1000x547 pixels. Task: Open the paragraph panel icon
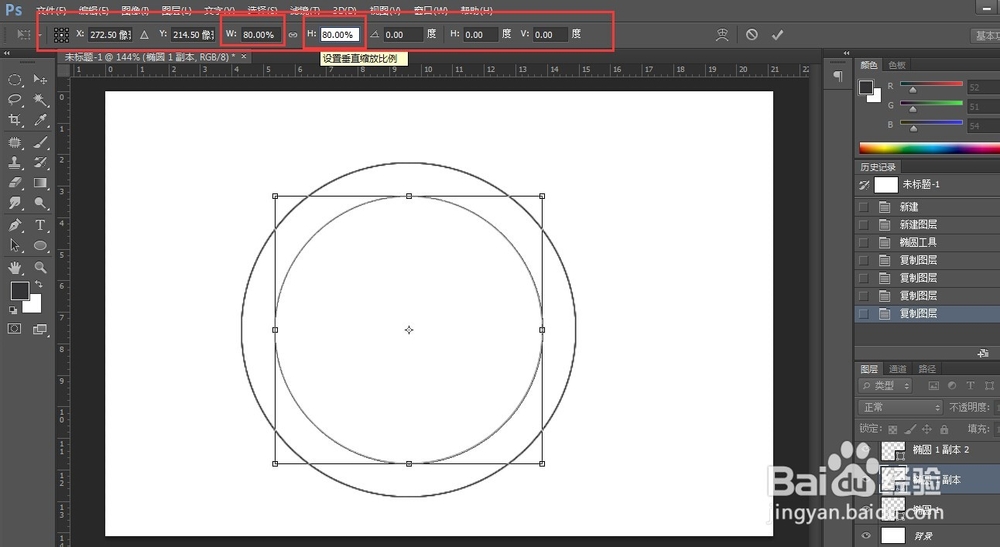838,77
